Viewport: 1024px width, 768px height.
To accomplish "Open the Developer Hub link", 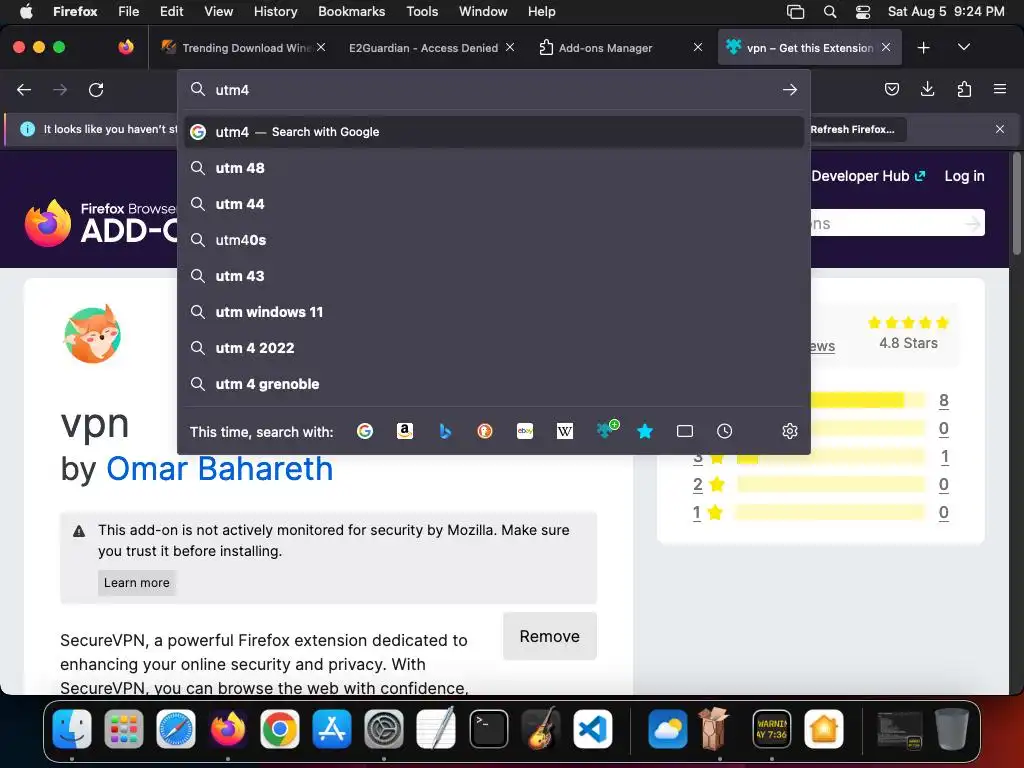I will coord(868,176).
